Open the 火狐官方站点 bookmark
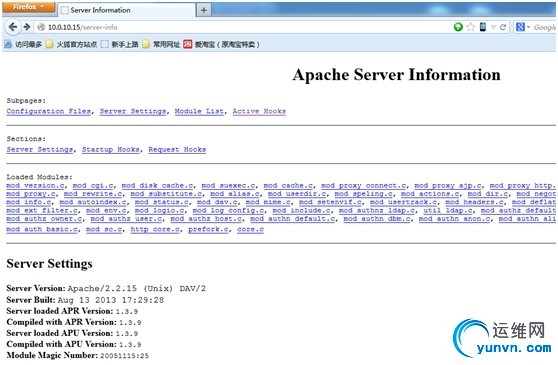Image resolution: width=558 pixels, height=365 pixels. click(72, 44)
